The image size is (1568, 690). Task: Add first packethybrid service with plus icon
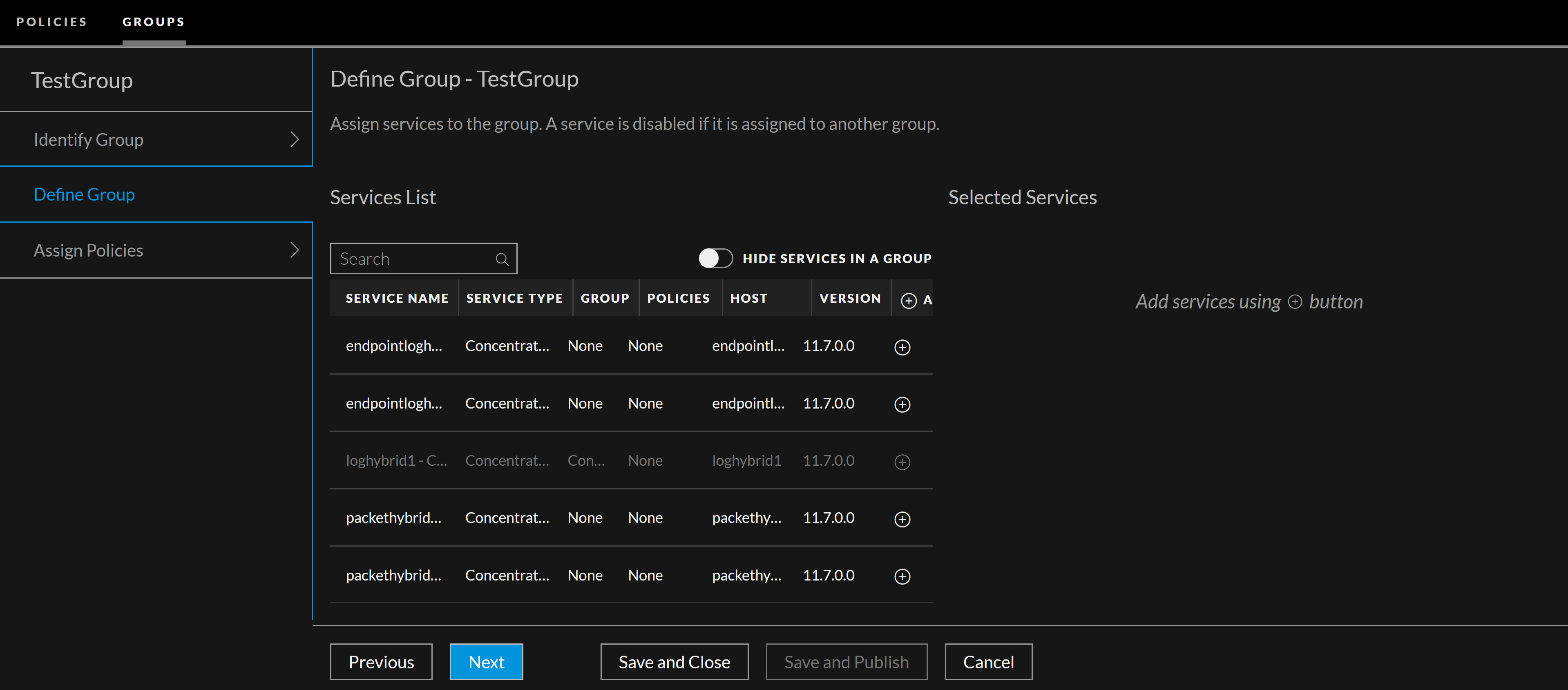[x=902, y=519]
